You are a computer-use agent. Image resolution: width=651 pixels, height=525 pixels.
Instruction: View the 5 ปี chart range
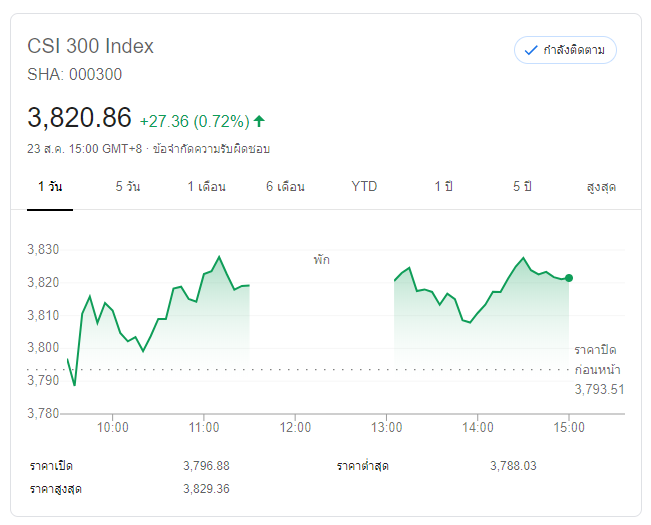click(523, 187)
